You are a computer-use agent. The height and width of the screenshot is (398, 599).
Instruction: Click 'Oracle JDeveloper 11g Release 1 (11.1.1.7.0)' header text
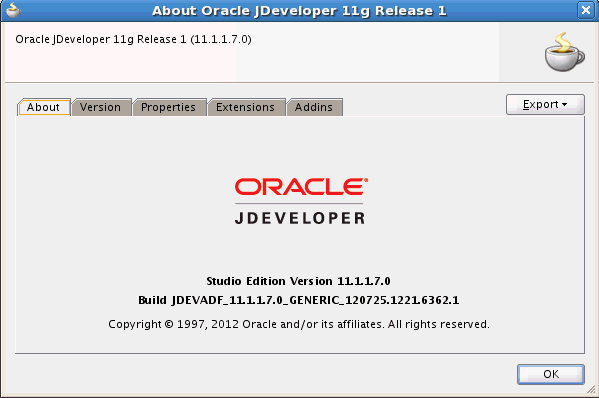133,39
